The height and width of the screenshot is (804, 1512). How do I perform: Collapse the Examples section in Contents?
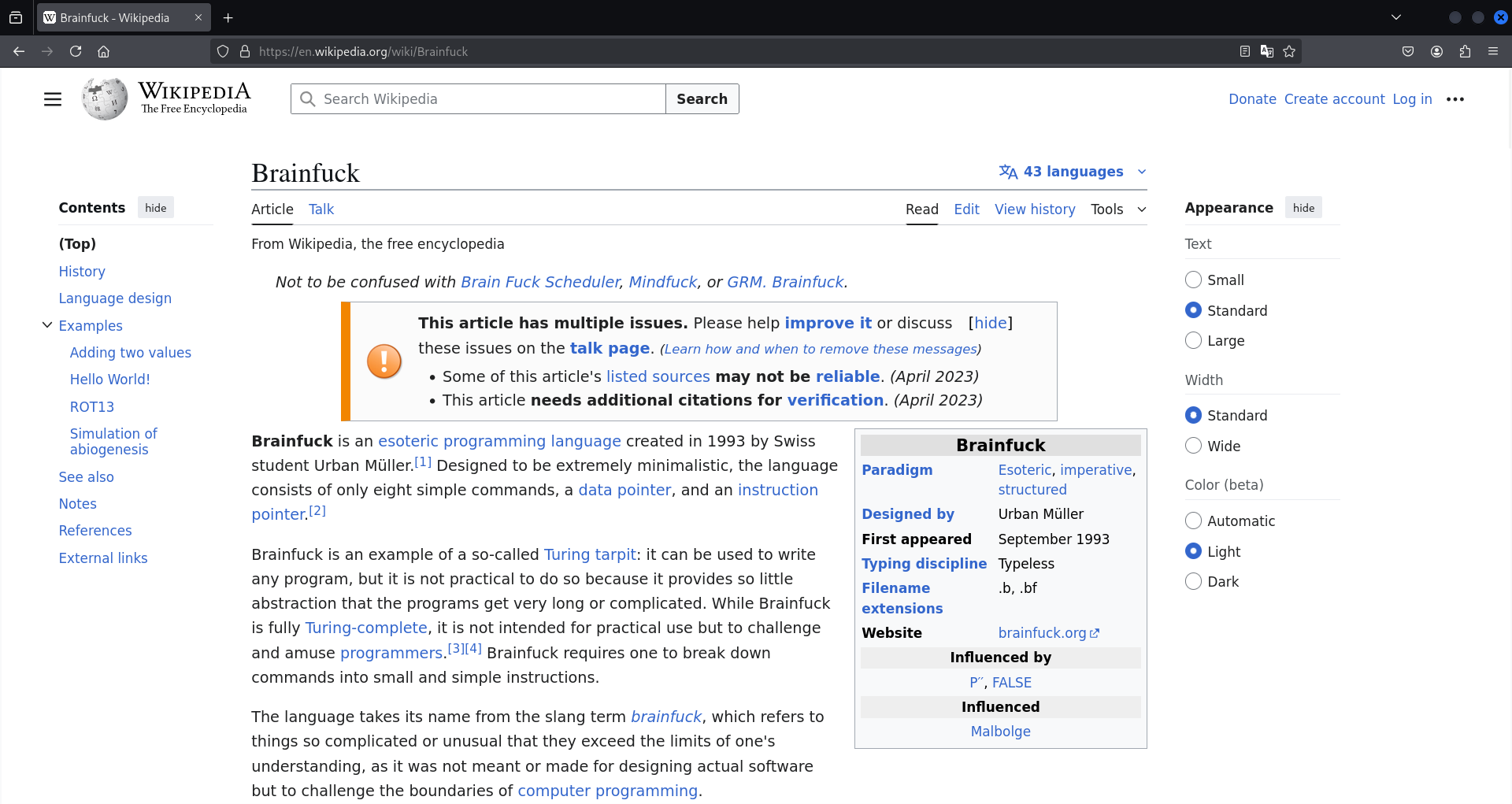point(47,325)
